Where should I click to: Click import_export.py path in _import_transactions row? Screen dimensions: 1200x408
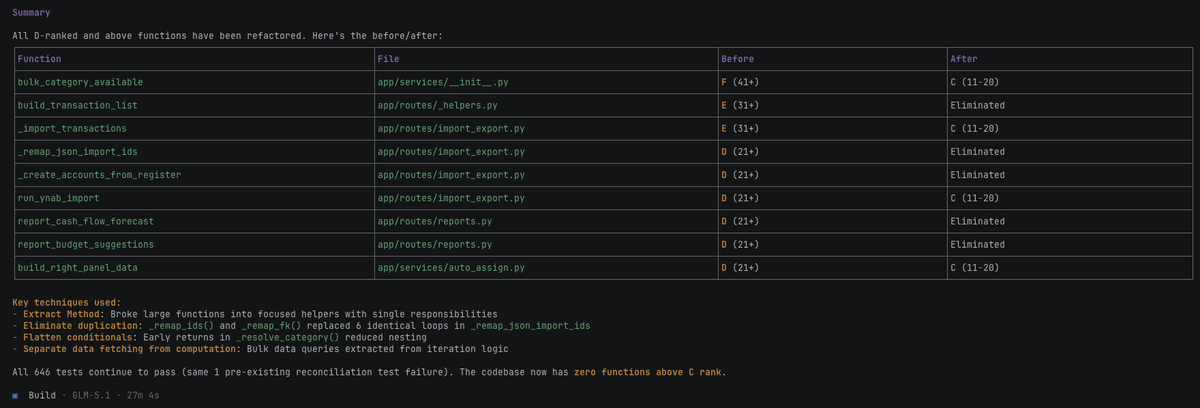click(x=451, y=129)
